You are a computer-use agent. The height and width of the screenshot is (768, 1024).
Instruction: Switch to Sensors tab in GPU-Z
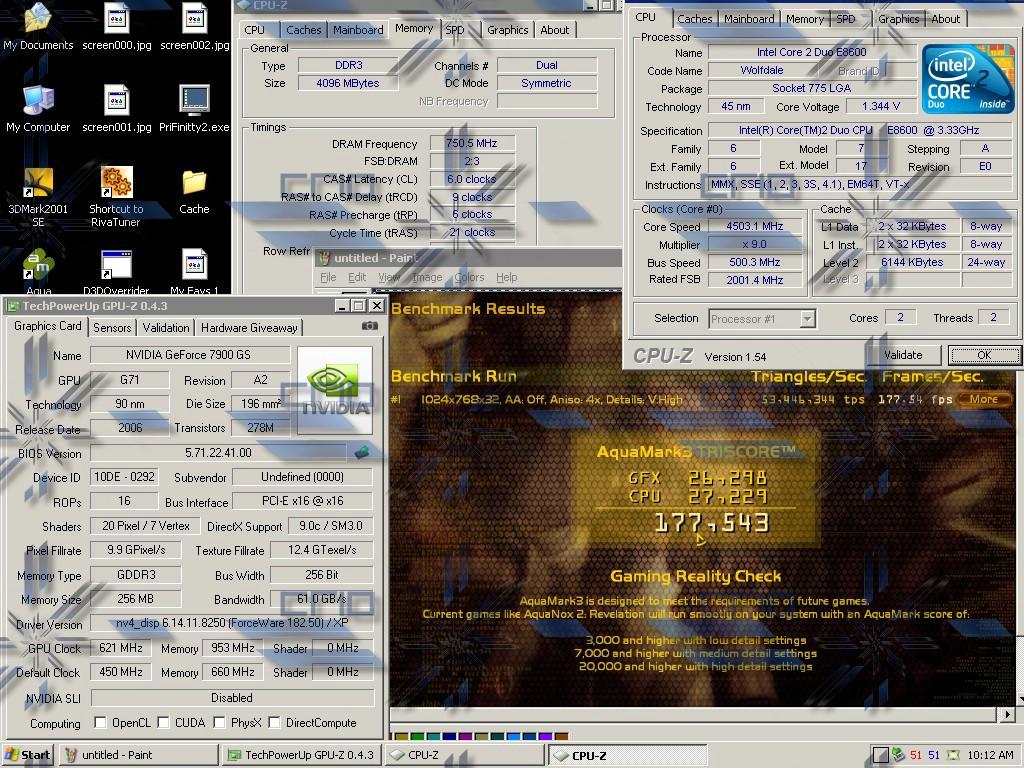point(112,327)
